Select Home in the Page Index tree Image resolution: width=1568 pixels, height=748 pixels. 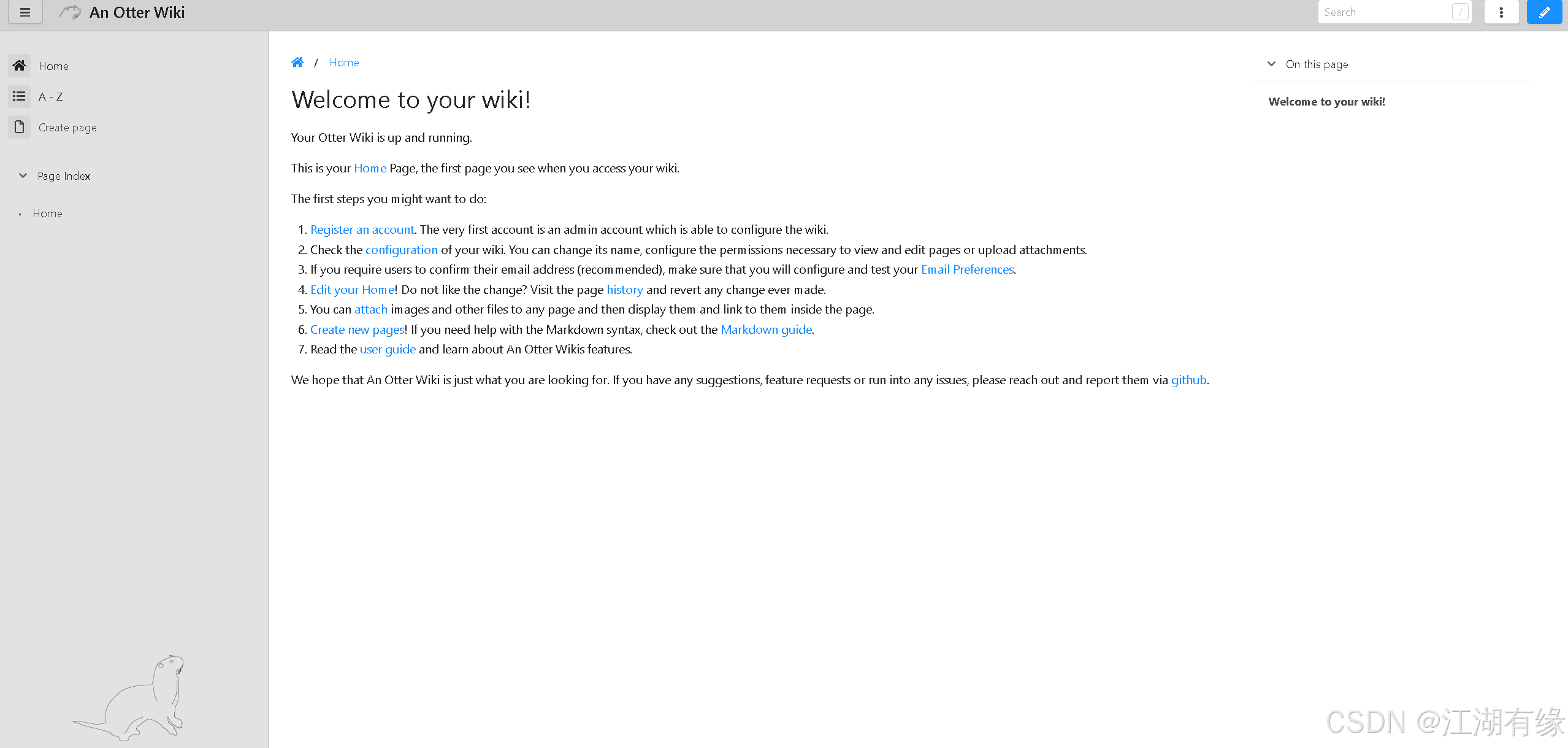point(47,214)
